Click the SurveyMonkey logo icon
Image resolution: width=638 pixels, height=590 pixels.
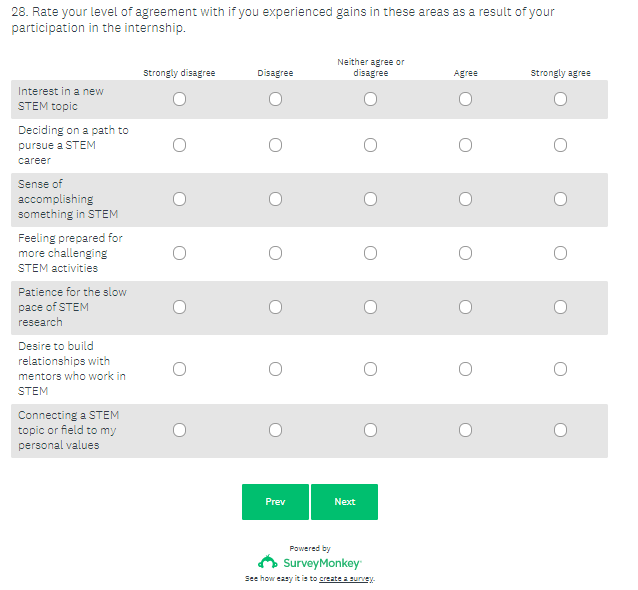click(268, 562)
